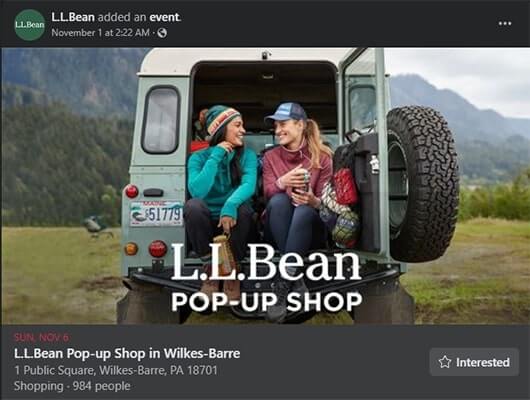Click the L.L.Bean green profile avatar
The height and width of the screenshot is (400, 530).
coord(30,25)
